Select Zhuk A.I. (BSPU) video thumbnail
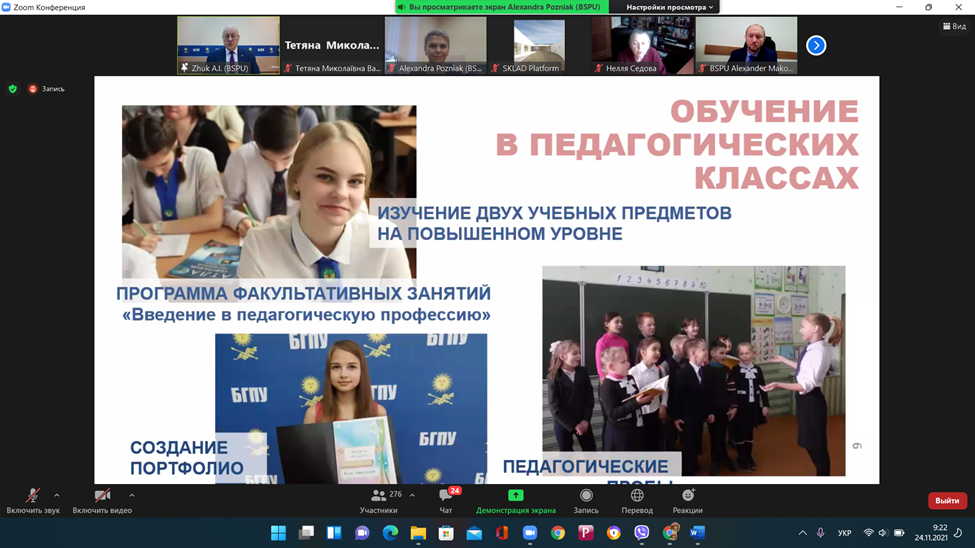Viewport: 975px width, 548px height. (x=228, y=45)
